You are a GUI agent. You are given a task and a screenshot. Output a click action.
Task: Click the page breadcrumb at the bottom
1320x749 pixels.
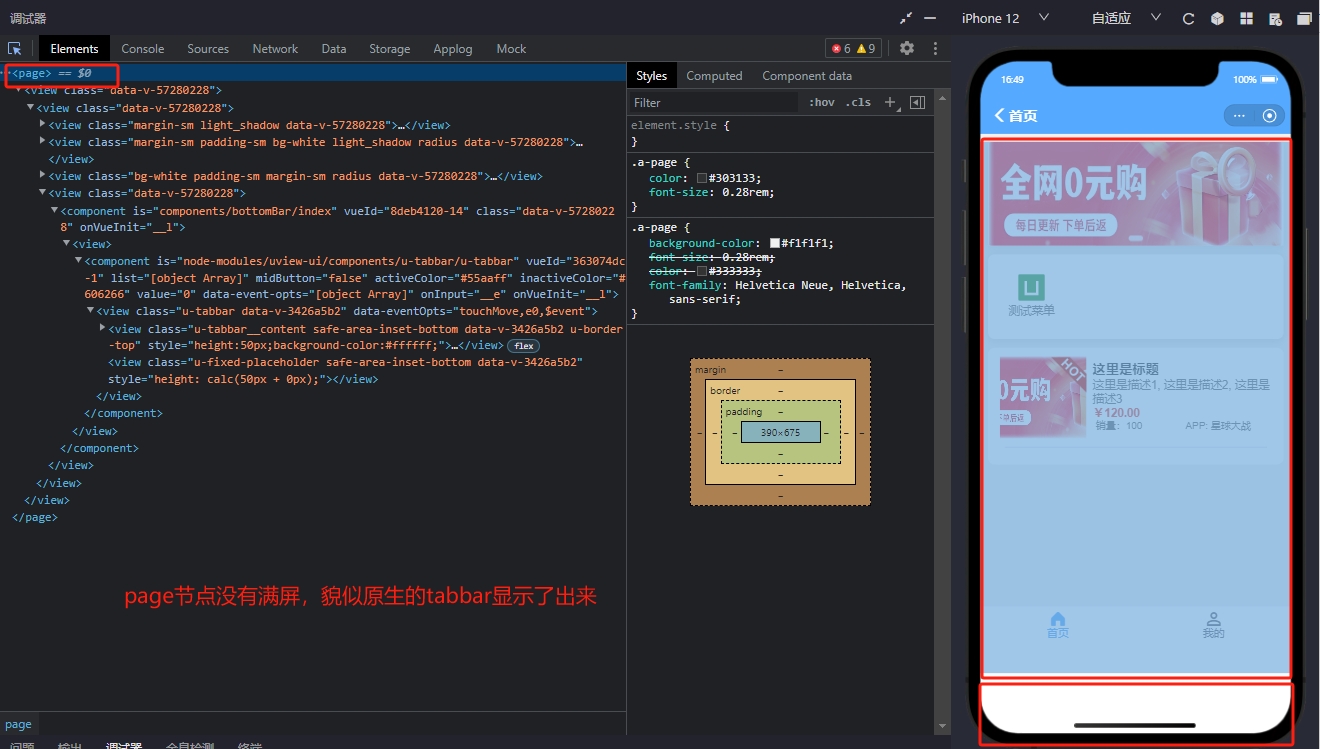tap(18, 724)
